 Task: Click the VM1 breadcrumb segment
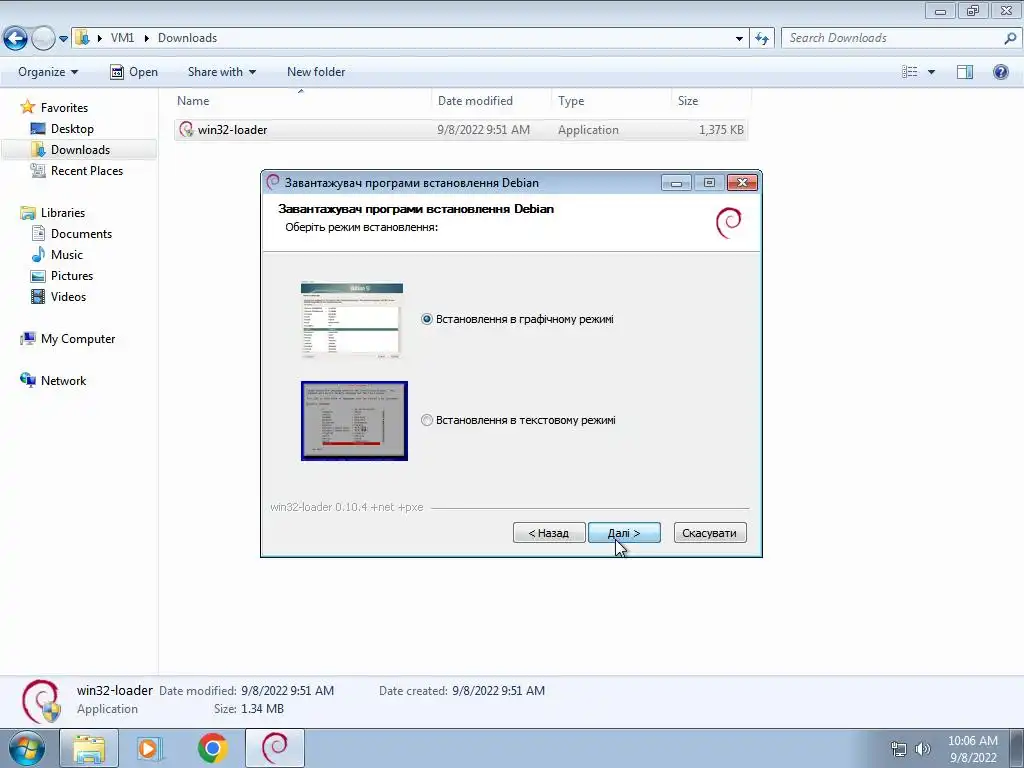122,38
